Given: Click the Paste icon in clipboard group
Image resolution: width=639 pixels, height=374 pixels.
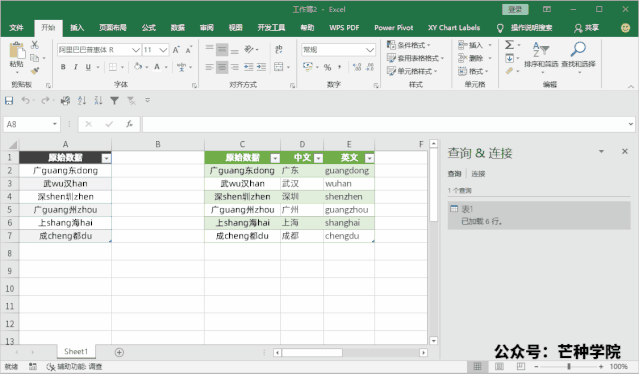Looking at the screenshot, I should [x=17, y=51].
